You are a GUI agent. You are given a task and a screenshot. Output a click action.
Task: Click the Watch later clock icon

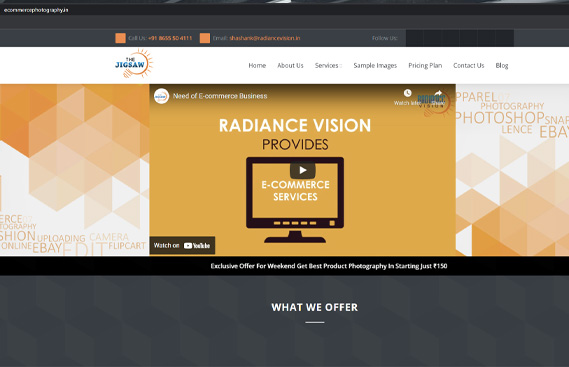coord(408,93)
